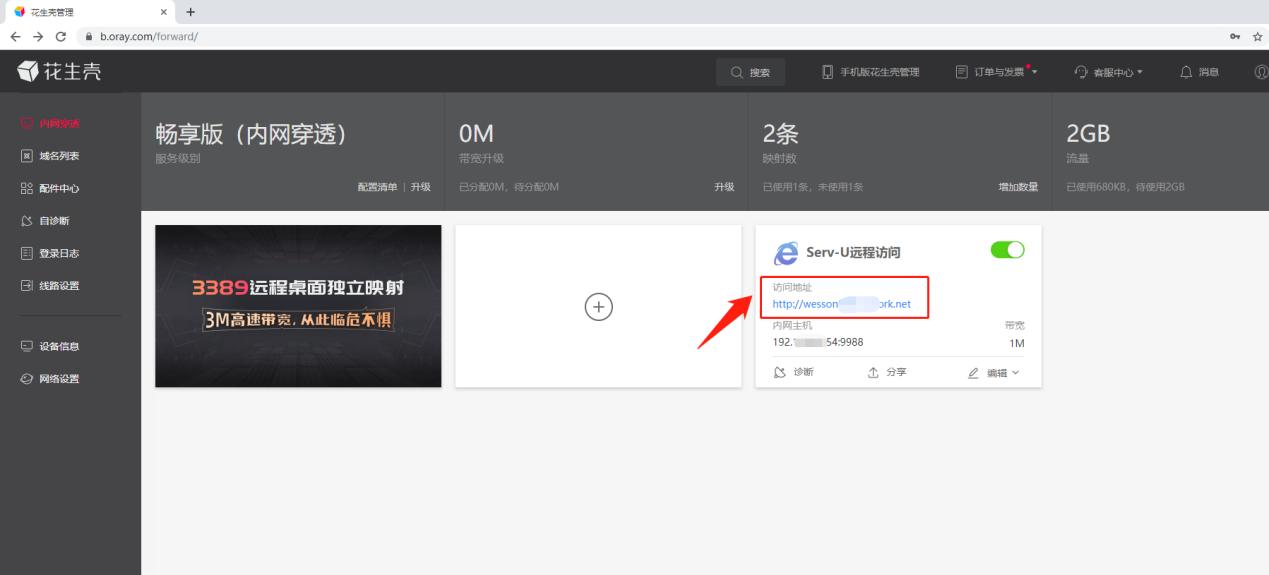This screenshot has height=575, width=1269.
Task: Click the 已使用1条，未使用1条 text
Action: point(813,187)
